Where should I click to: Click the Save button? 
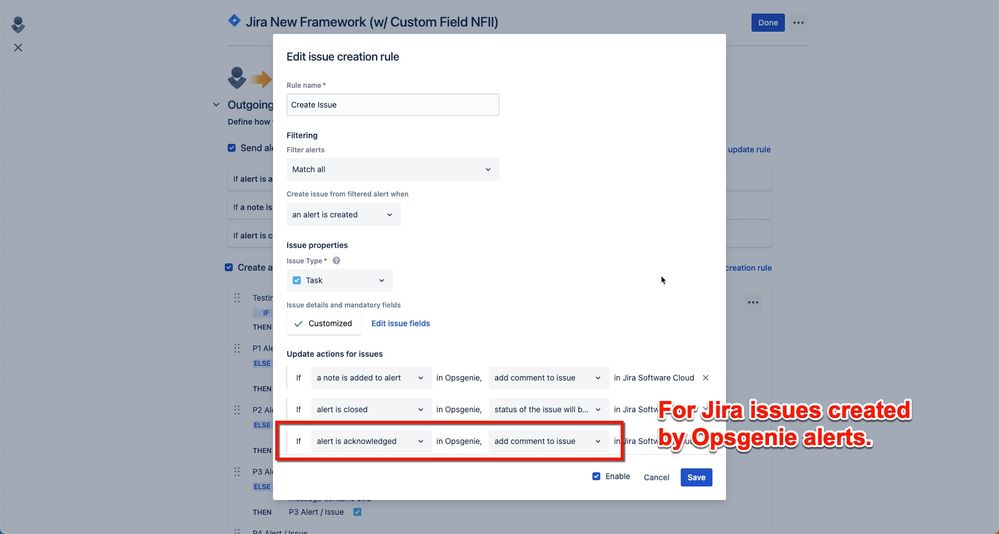click(x=696, y=477)
